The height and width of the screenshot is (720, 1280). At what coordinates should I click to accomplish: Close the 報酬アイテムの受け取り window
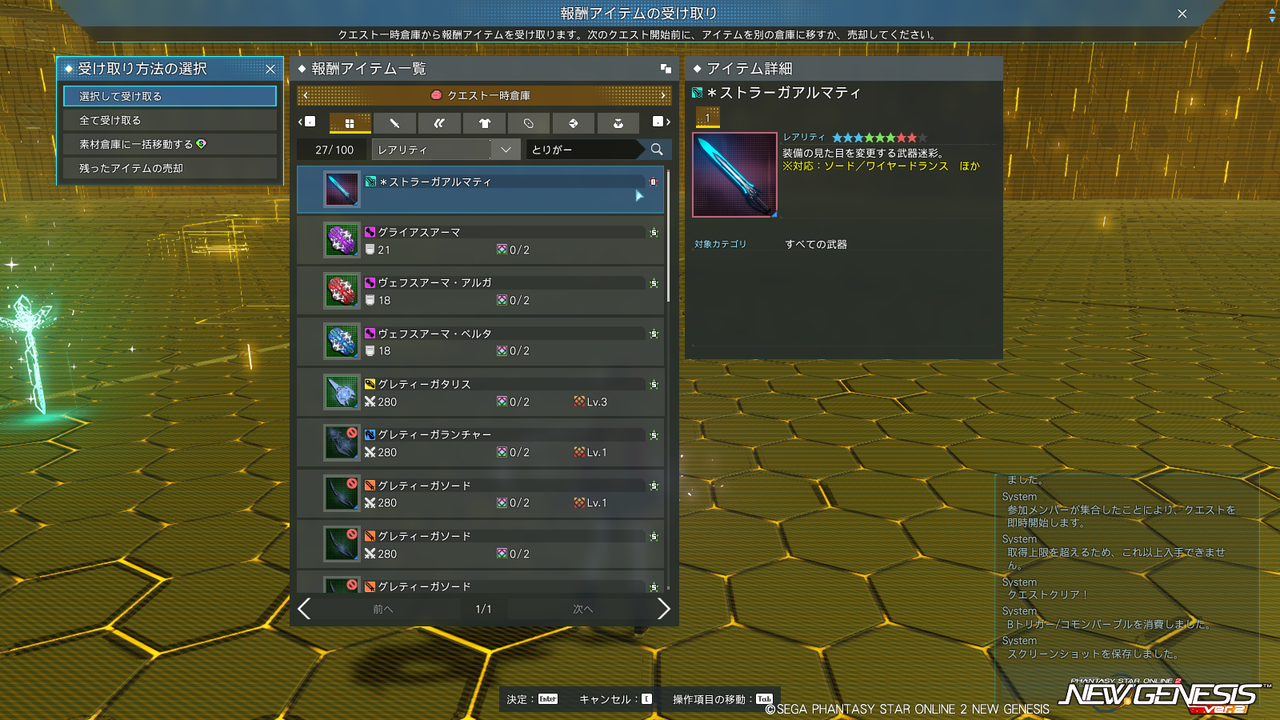(1182, 14)
